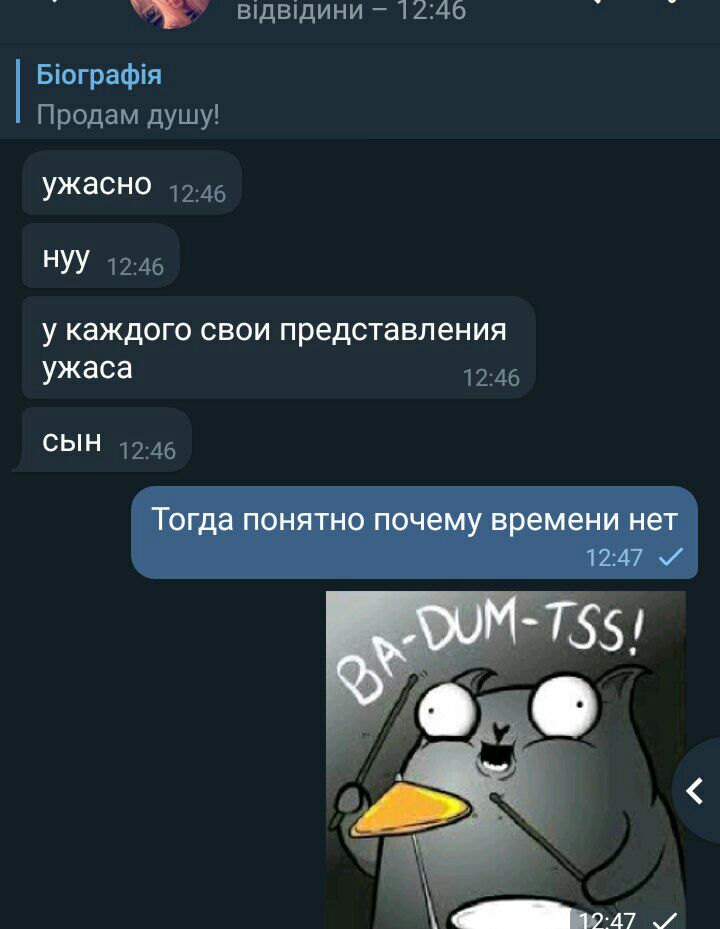Click the 12:46 timestamp on 'нуу'
The image size is (720, 929).
pos(135,267)
